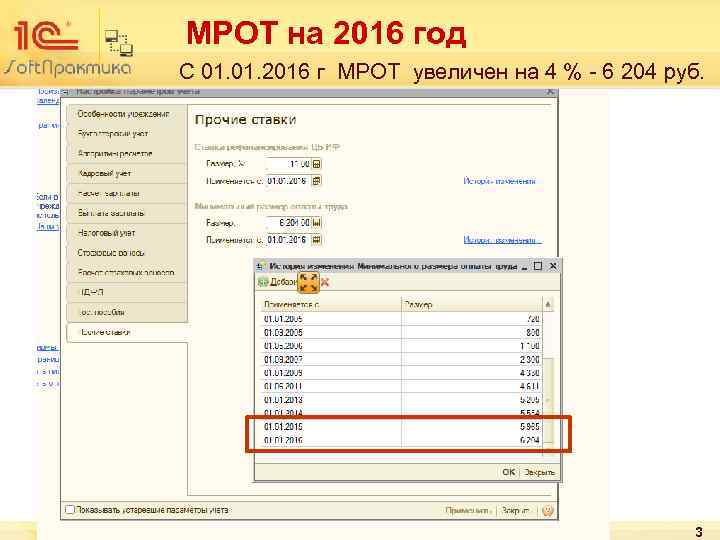Image resolution: width=720 pixels, height=540 pixels.
Task: Select the Прочие ставки tab
Action: [127, 332]
